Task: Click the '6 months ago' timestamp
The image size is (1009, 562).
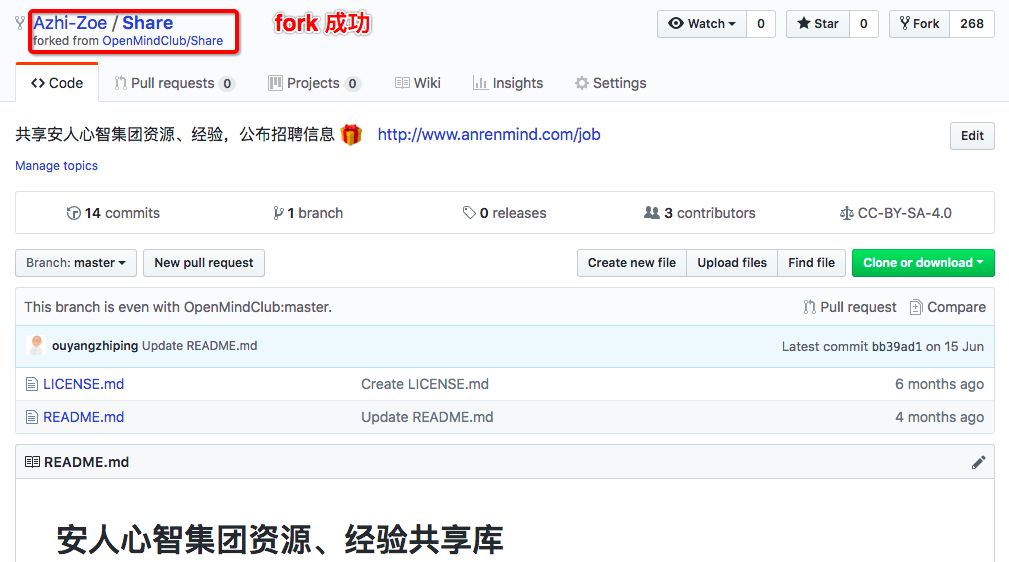Action: pos(939,384)
